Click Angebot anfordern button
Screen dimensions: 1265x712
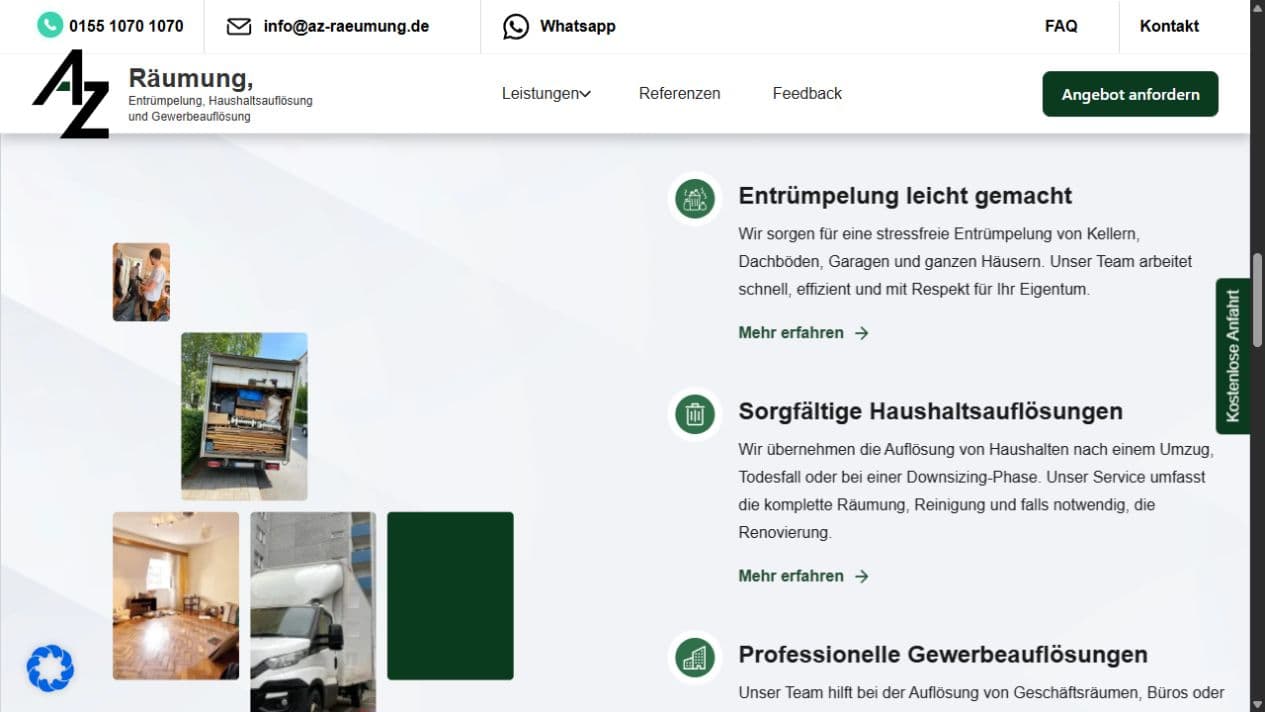coord(1130,94)
